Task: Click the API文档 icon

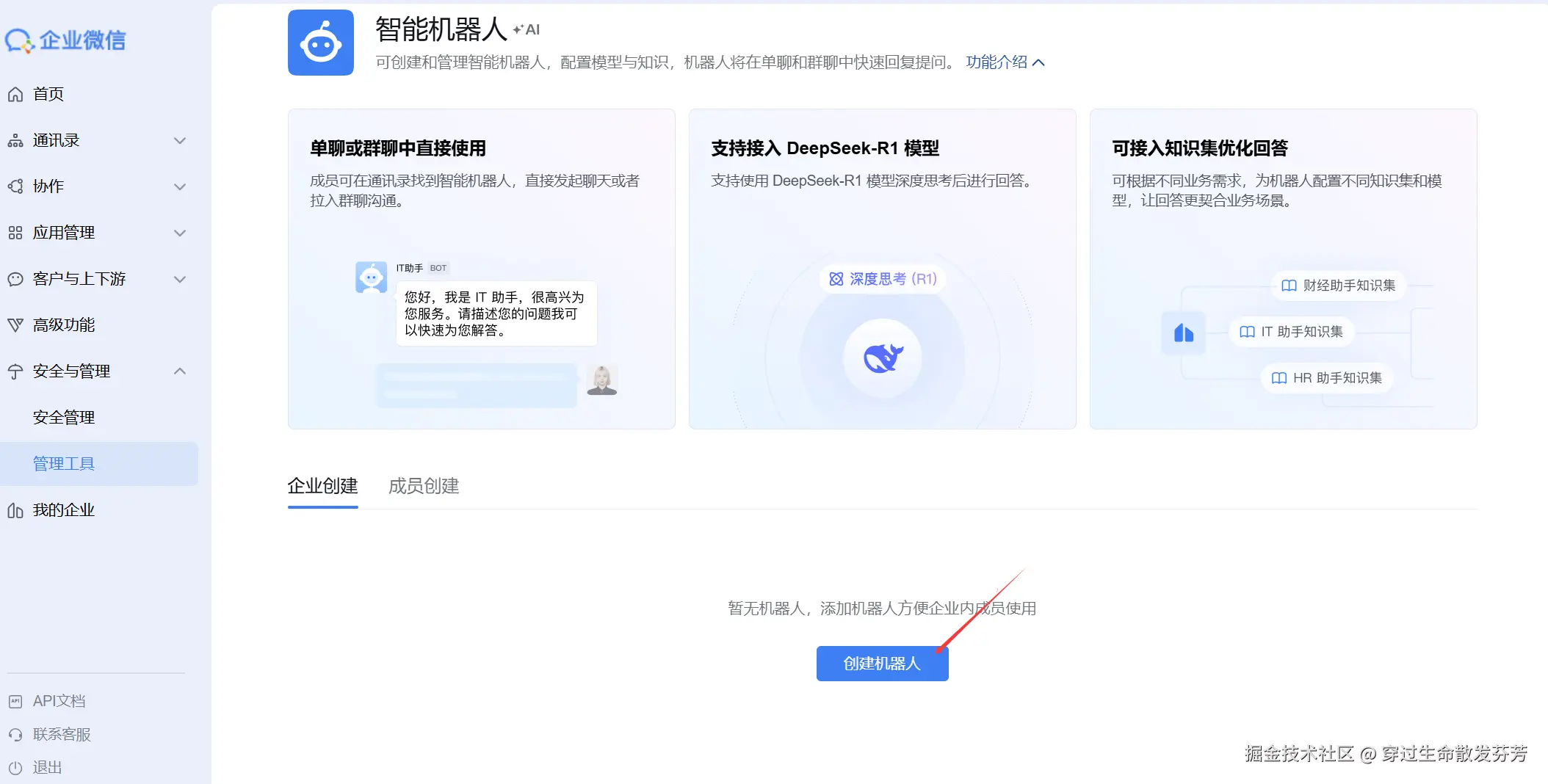Action: click(15, 701)
